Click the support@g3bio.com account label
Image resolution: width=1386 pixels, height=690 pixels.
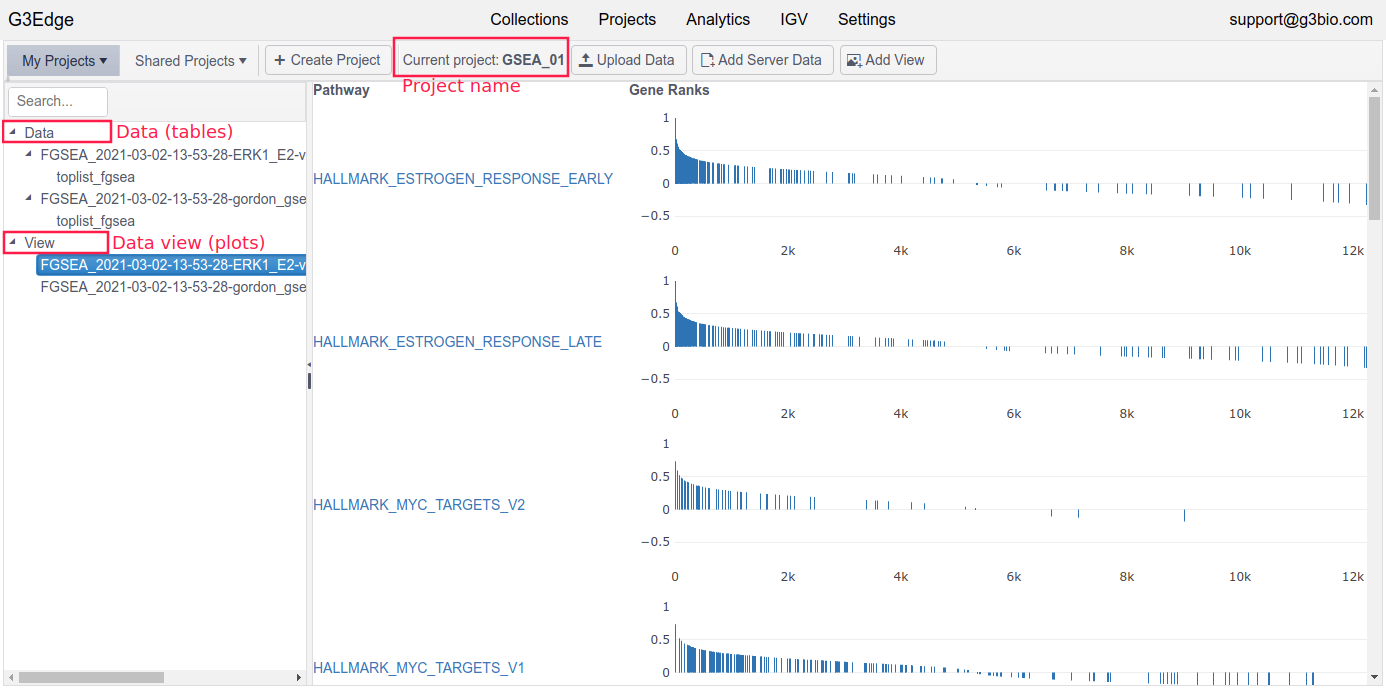[1301, 20]
